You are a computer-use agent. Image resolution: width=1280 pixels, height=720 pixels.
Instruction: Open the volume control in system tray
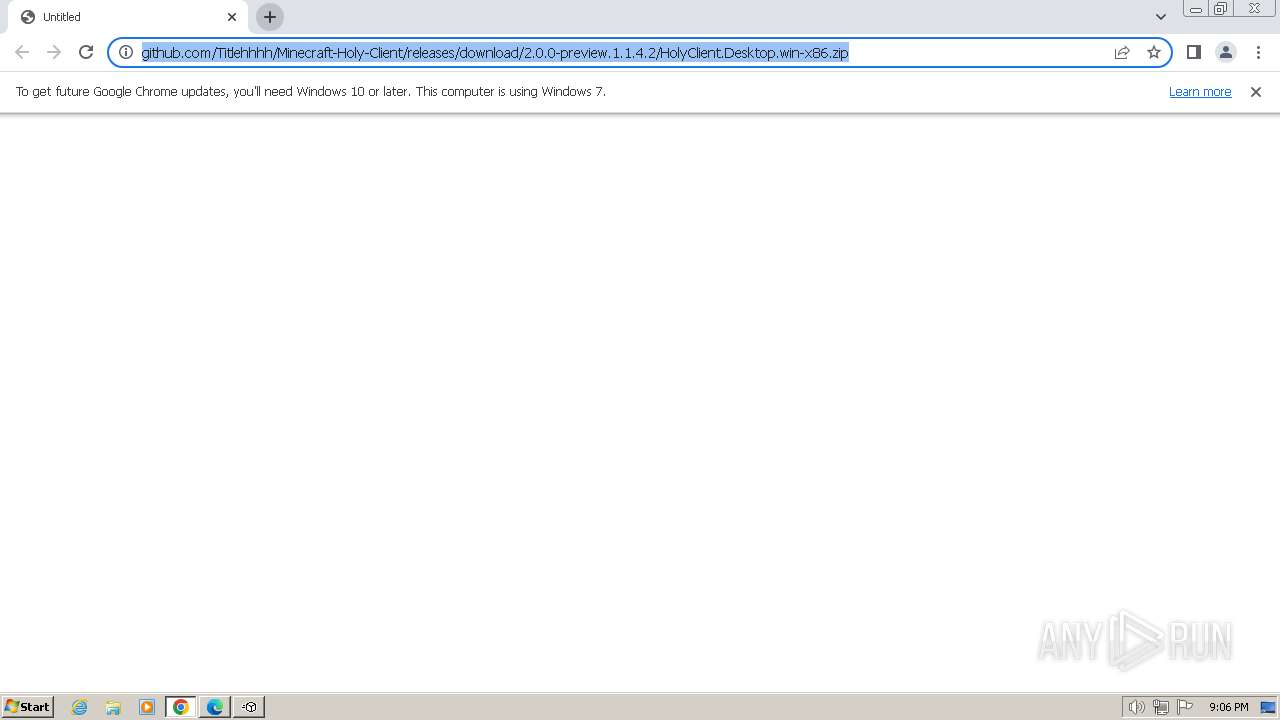1137,707
